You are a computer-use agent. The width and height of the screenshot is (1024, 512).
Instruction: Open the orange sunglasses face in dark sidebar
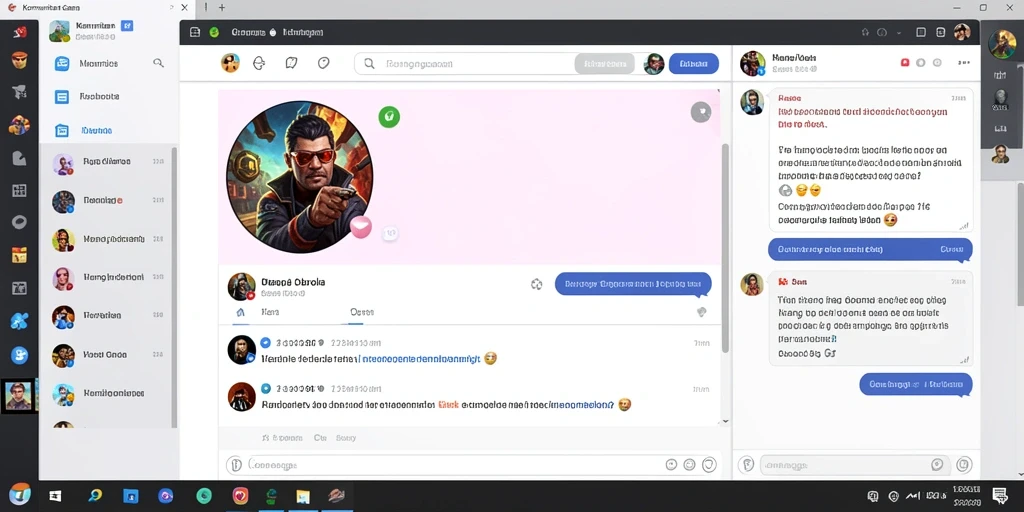(x=20, y=61)
